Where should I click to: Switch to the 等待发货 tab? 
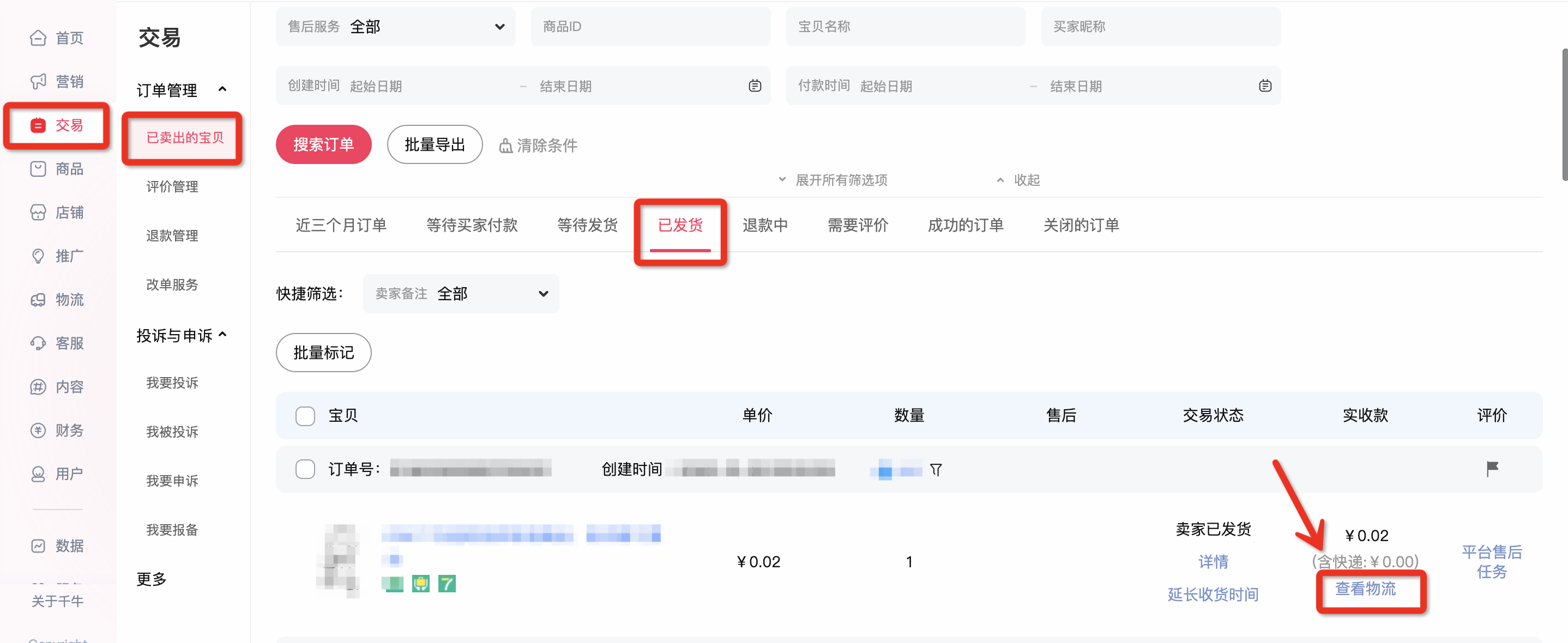pyautogui.click(x=587, y=225)
